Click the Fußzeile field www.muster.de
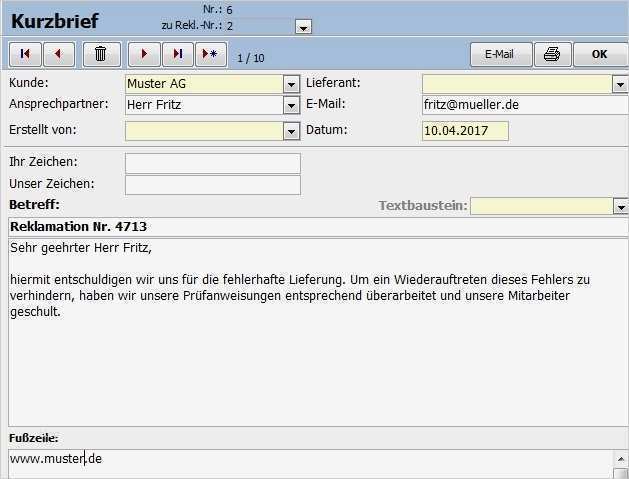Screen dimensions: 629x479 (x=311, y=463)
